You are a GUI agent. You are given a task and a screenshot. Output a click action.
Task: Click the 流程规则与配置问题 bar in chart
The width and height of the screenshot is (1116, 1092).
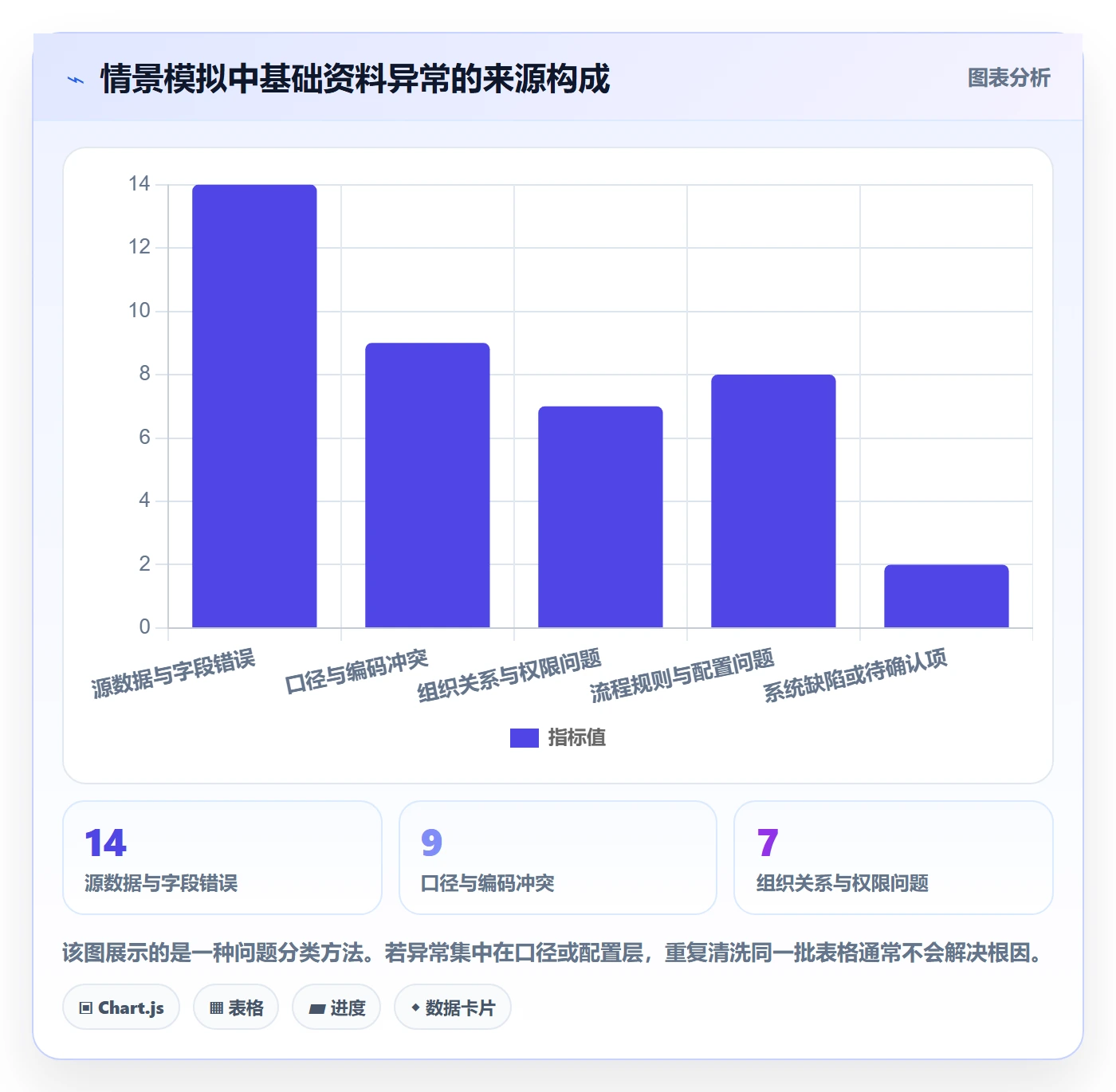coord(773,501)
